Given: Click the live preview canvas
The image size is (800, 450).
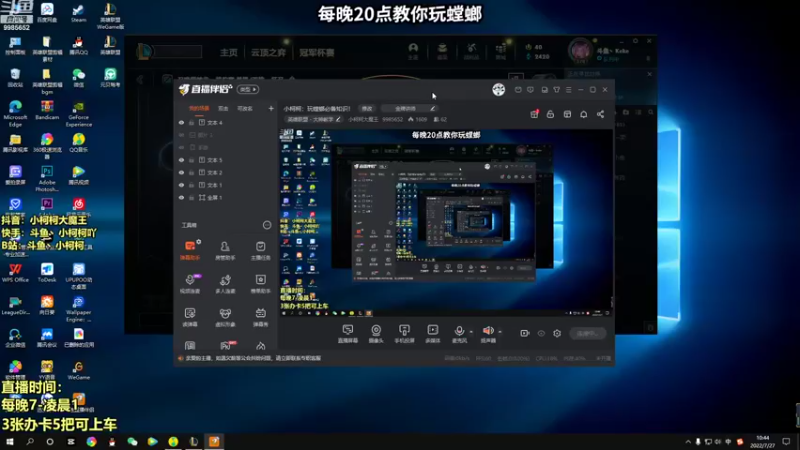Looking at the screenshot, I should [x=446, y=222].
